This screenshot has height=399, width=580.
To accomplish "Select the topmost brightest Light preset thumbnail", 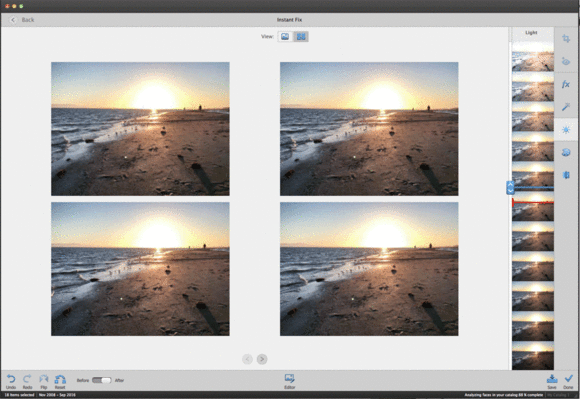I will (533, 57).
